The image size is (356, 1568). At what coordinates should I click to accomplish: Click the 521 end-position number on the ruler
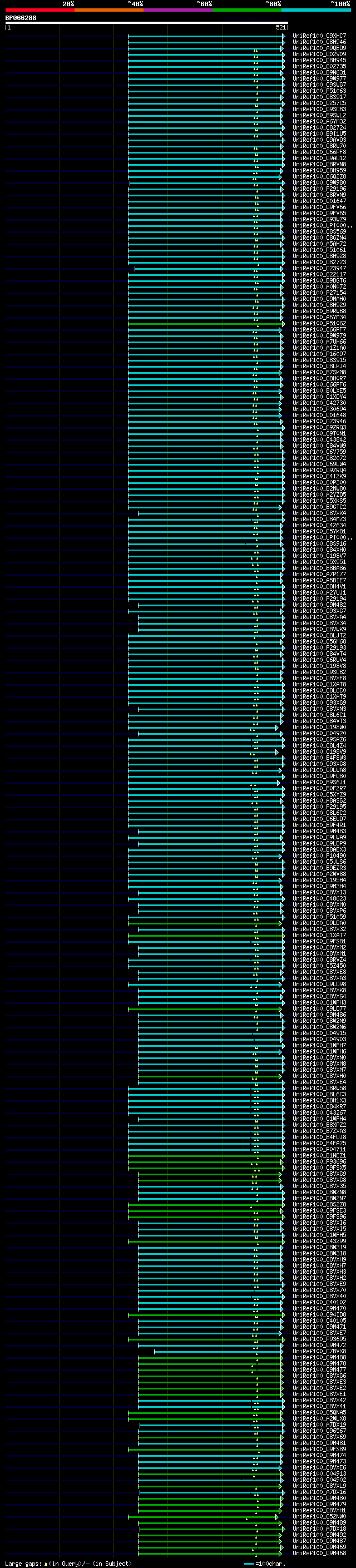click(x=281, y=27)
